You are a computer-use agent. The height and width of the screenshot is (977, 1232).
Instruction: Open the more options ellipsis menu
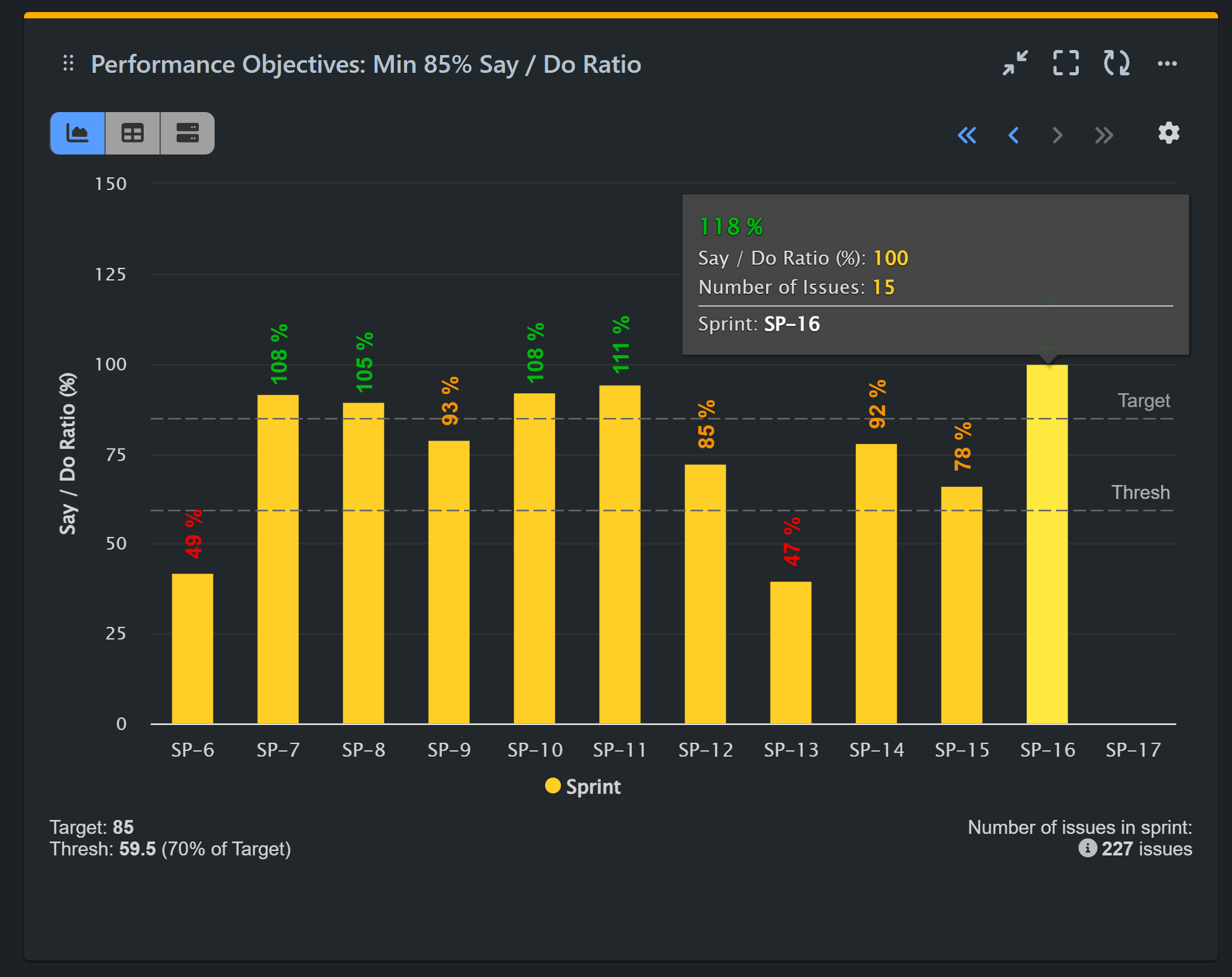tap(1167, 63)
